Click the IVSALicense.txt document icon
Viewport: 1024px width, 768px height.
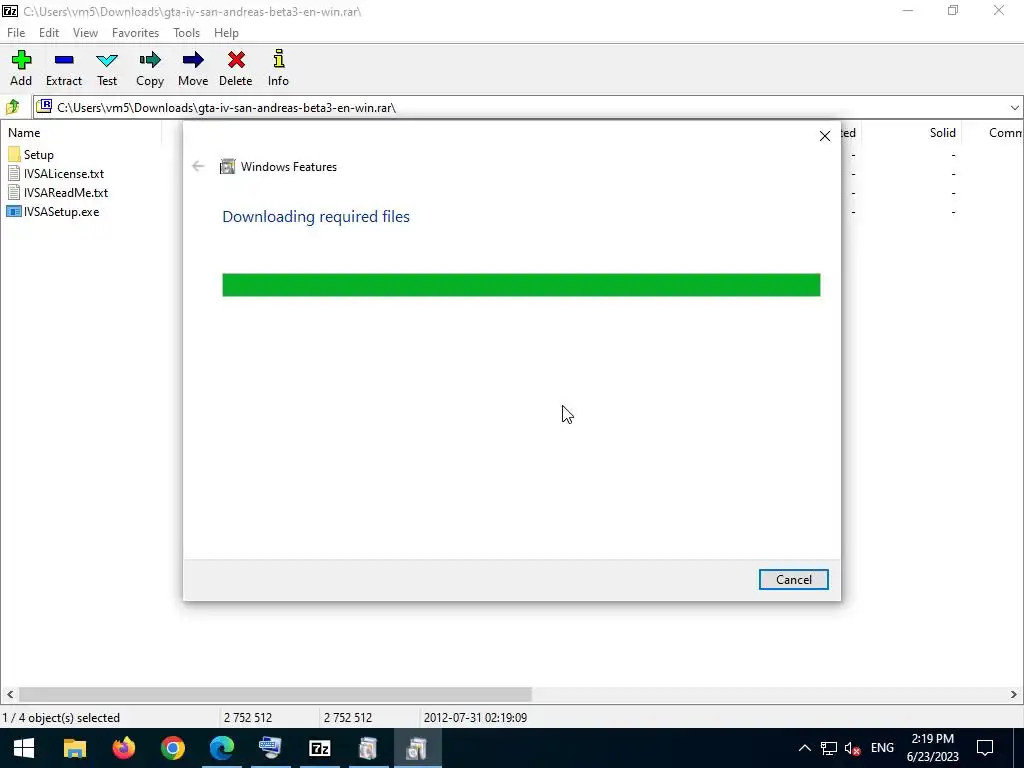(x=14, y=174)
